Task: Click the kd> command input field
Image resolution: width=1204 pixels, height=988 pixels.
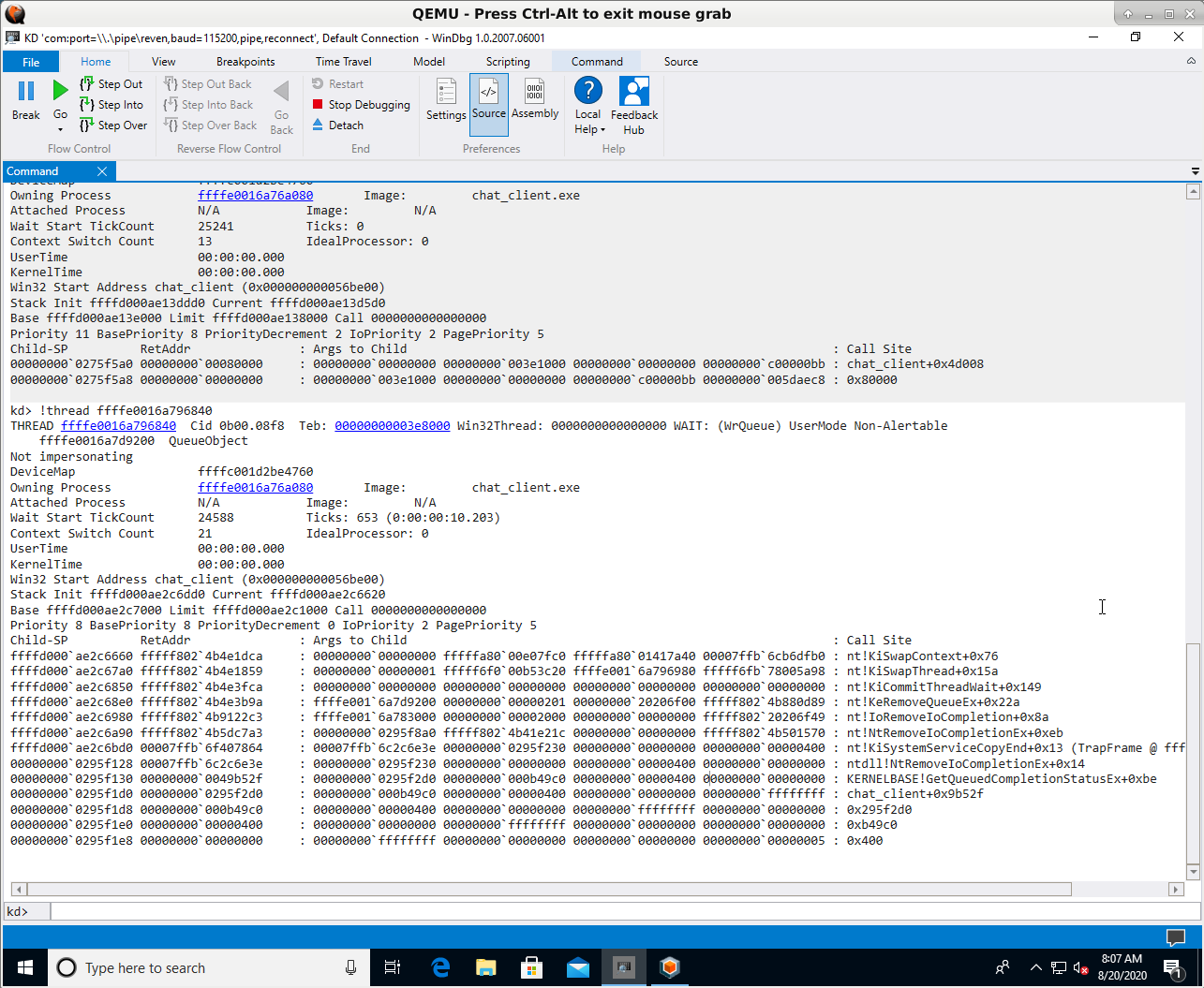Action: click(625, 911)
